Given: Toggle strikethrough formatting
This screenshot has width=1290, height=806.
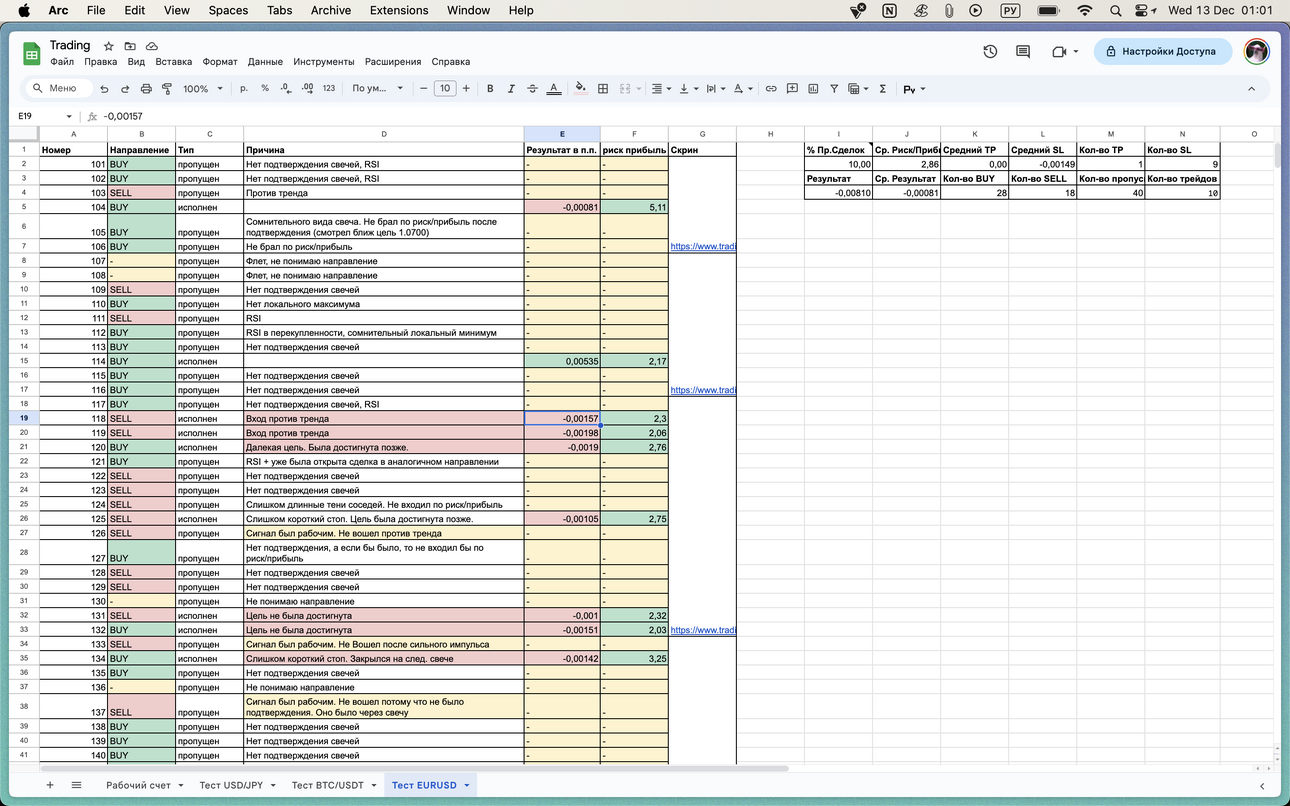Looking at the screenshot, I should (x=532, y=89).
